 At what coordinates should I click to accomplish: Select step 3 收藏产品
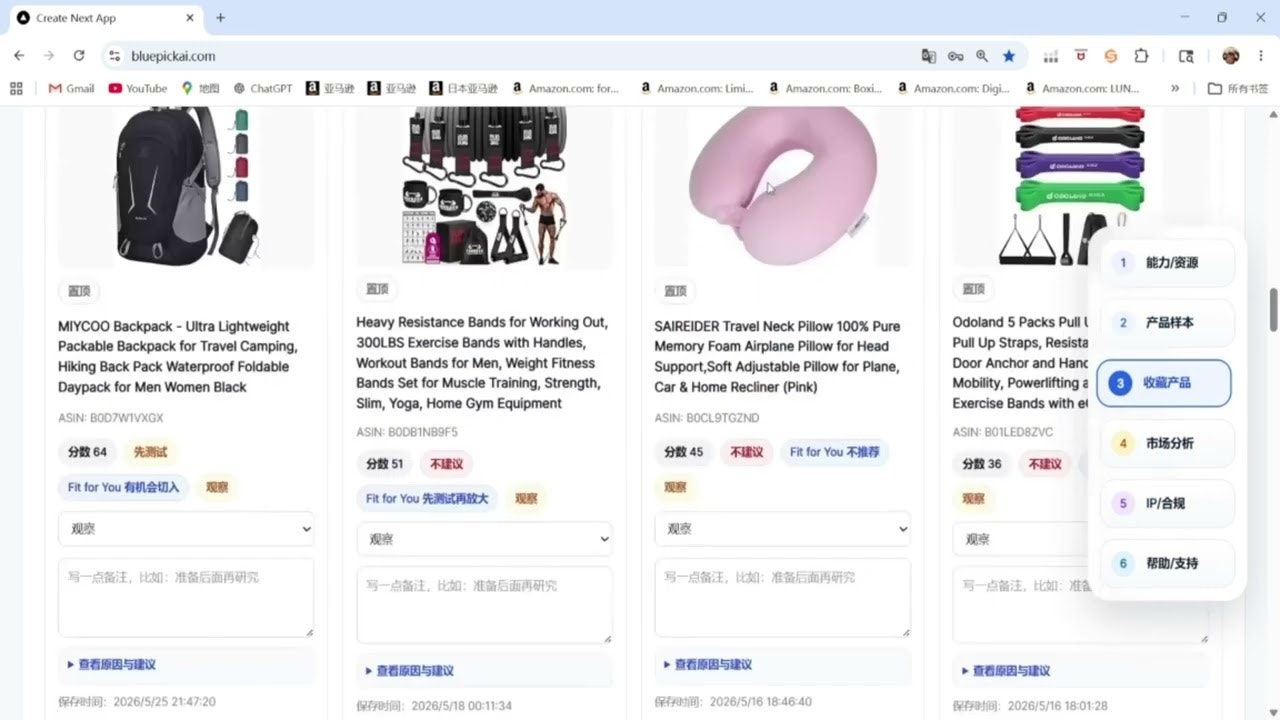[1164, 383]
